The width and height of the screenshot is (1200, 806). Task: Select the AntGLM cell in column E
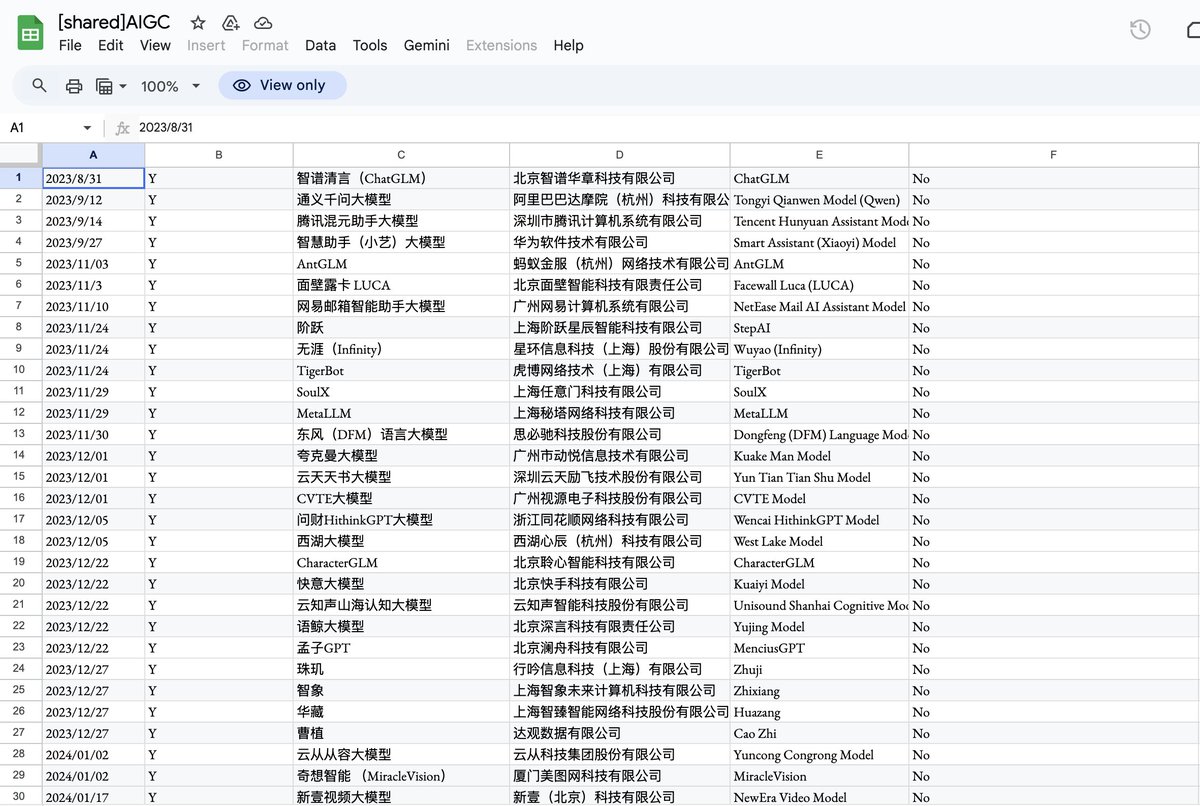coord(819,264)
